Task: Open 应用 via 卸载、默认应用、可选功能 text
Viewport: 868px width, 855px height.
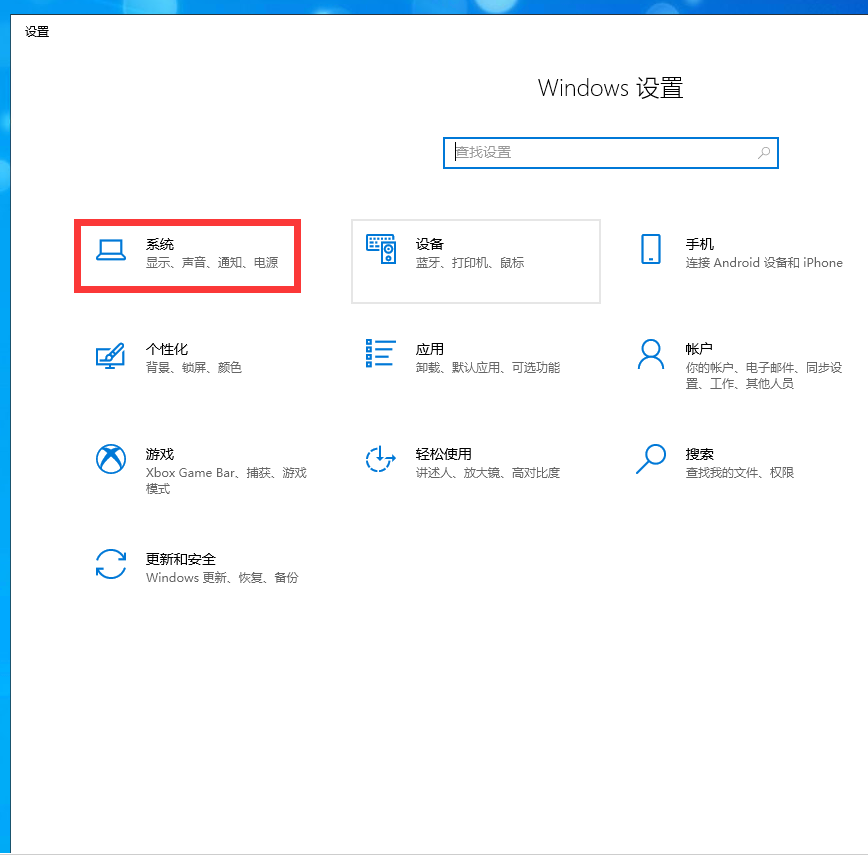Action: (488, 368)
